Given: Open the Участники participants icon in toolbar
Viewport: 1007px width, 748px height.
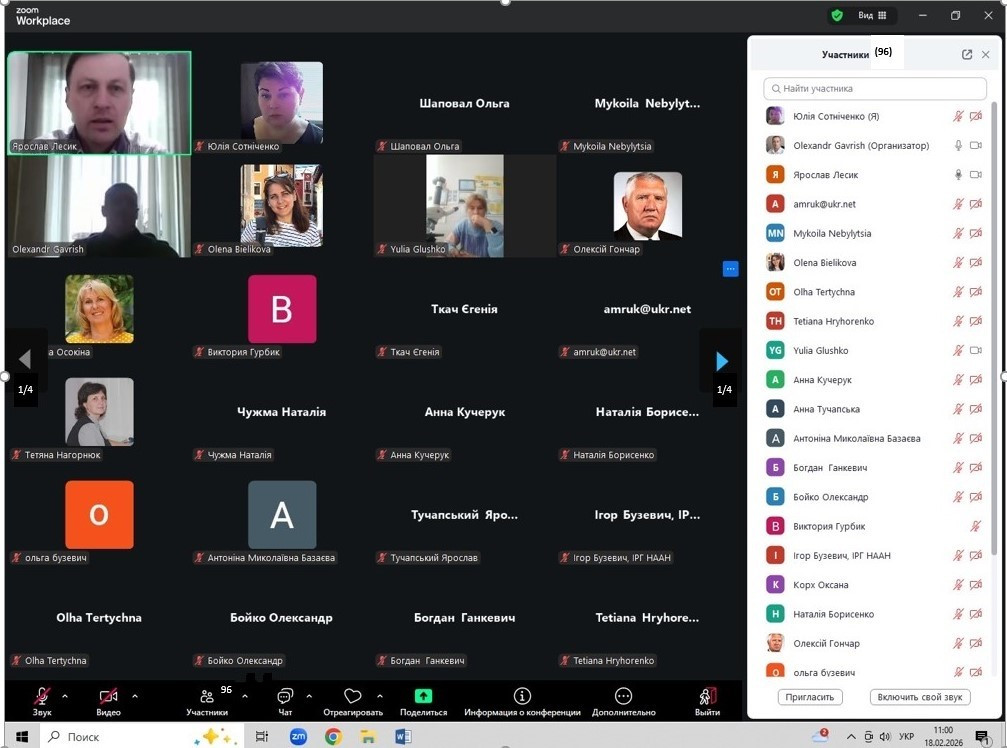Looking at the screenshot, I should (x=207, y=696).
